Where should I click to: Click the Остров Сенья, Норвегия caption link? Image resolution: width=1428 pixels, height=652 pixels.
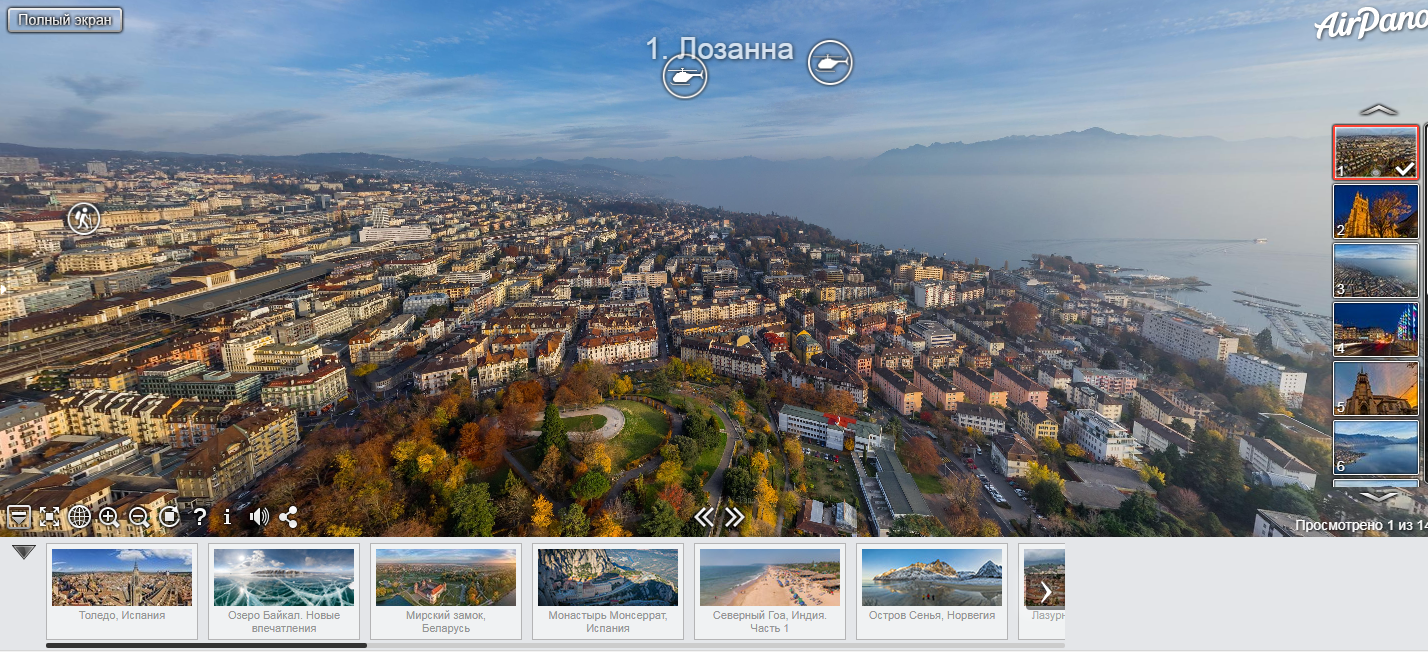click(932, 615)
